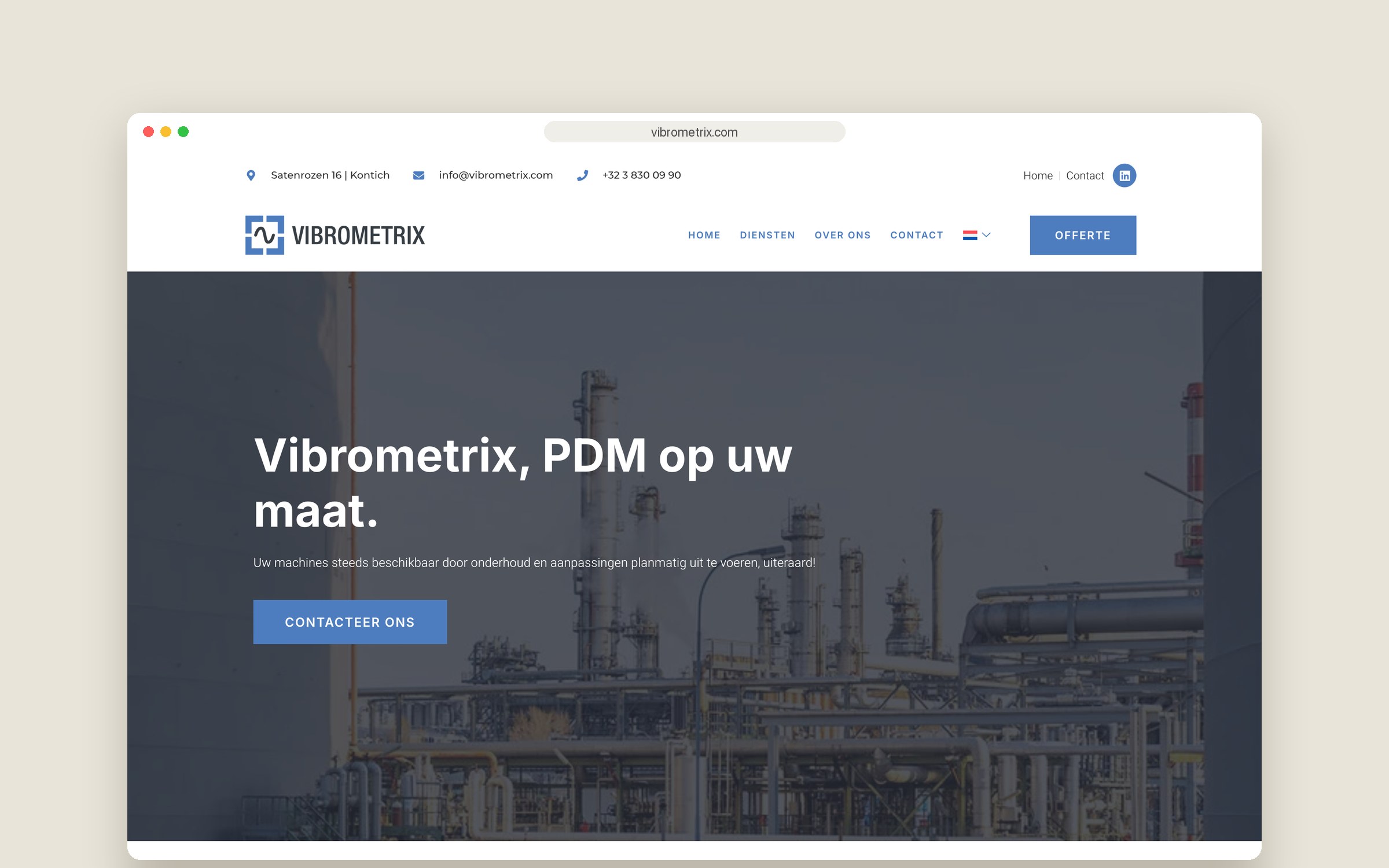1389x868 pixels.
Task: Open the LinkedIn profile icon
Action: point(1124,175)
